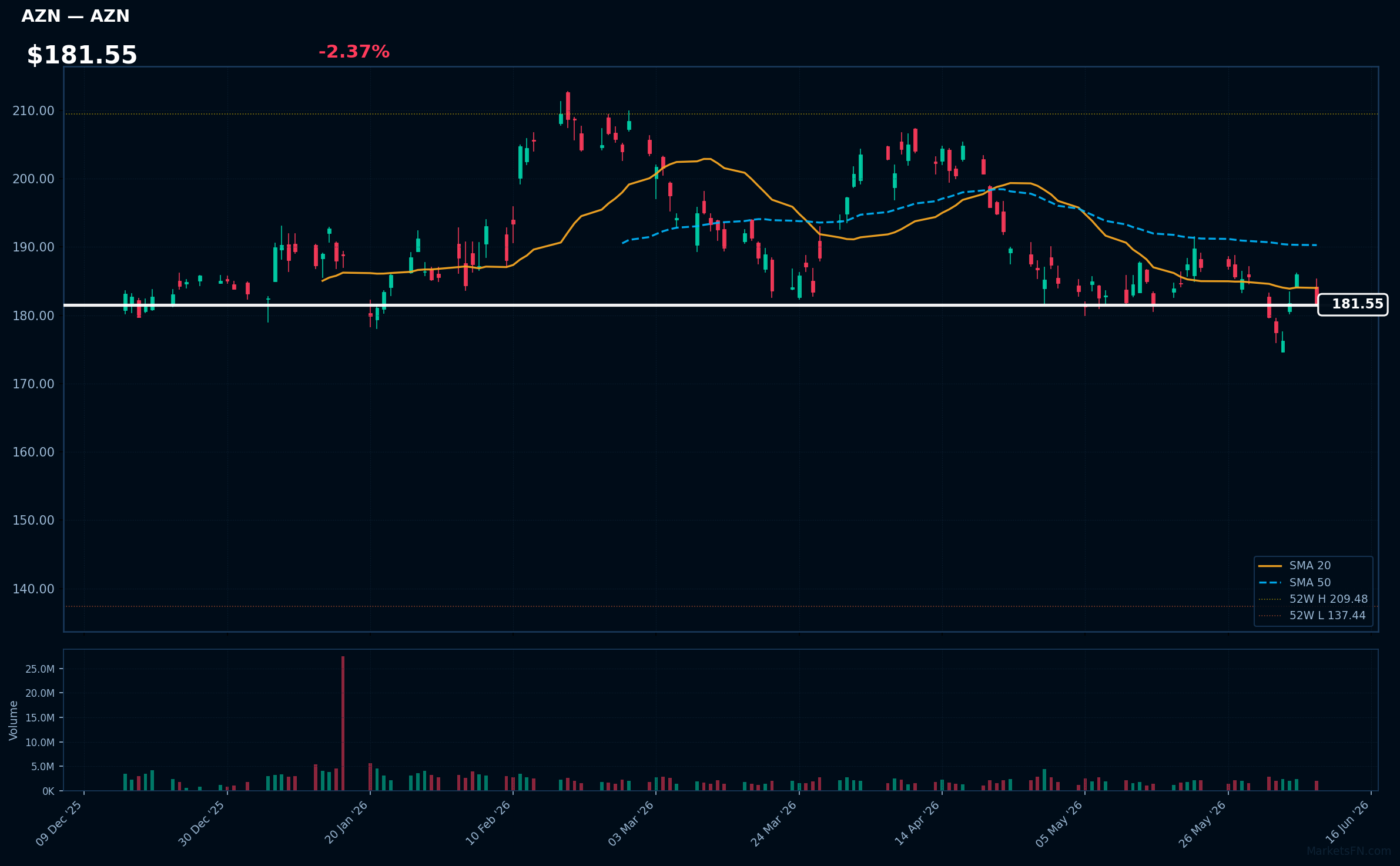Click the "20 Jan '26" date label

coord(346,823)
